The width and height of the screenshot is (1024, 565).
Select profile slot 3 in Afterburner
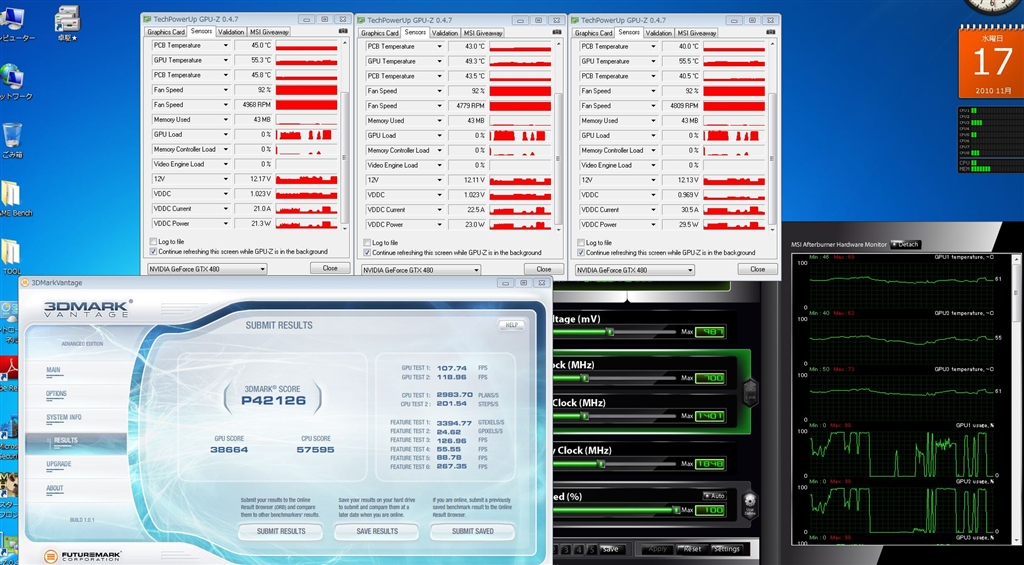point(568,549)
